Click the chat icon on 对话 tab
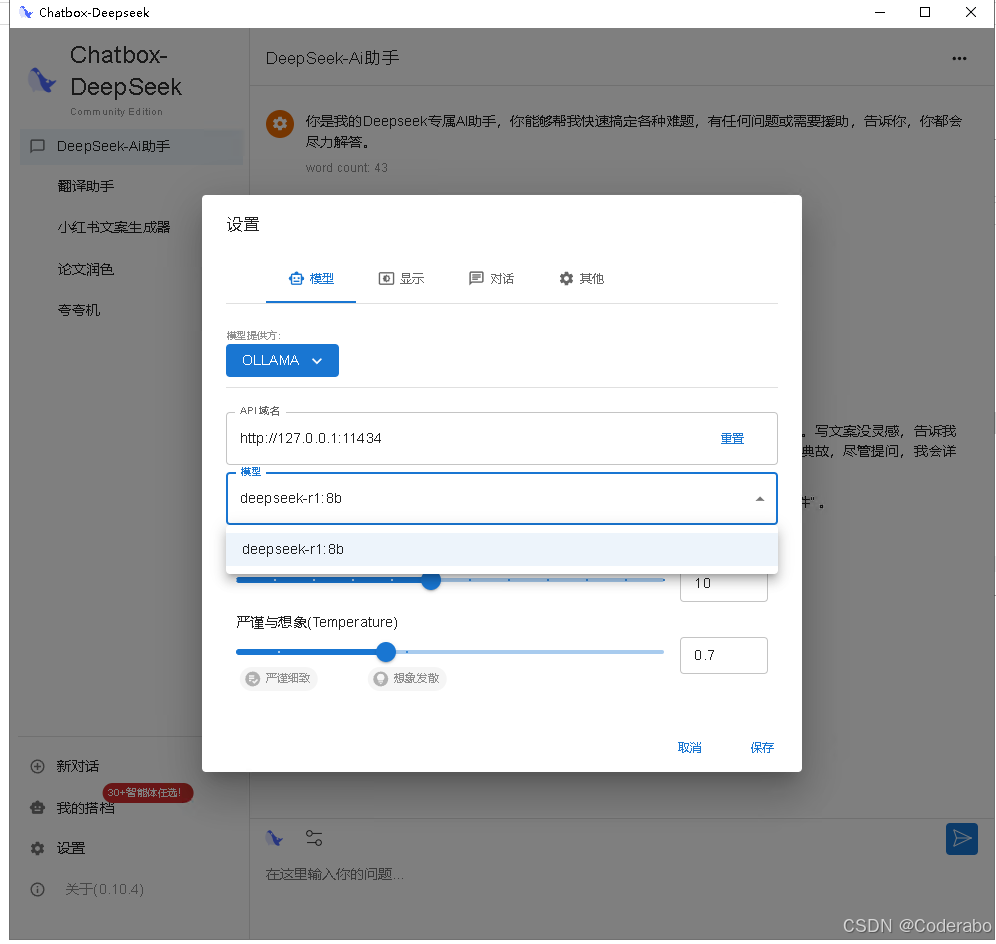The height and width of the screenshot is (944, 996). (x=476, y=279)
